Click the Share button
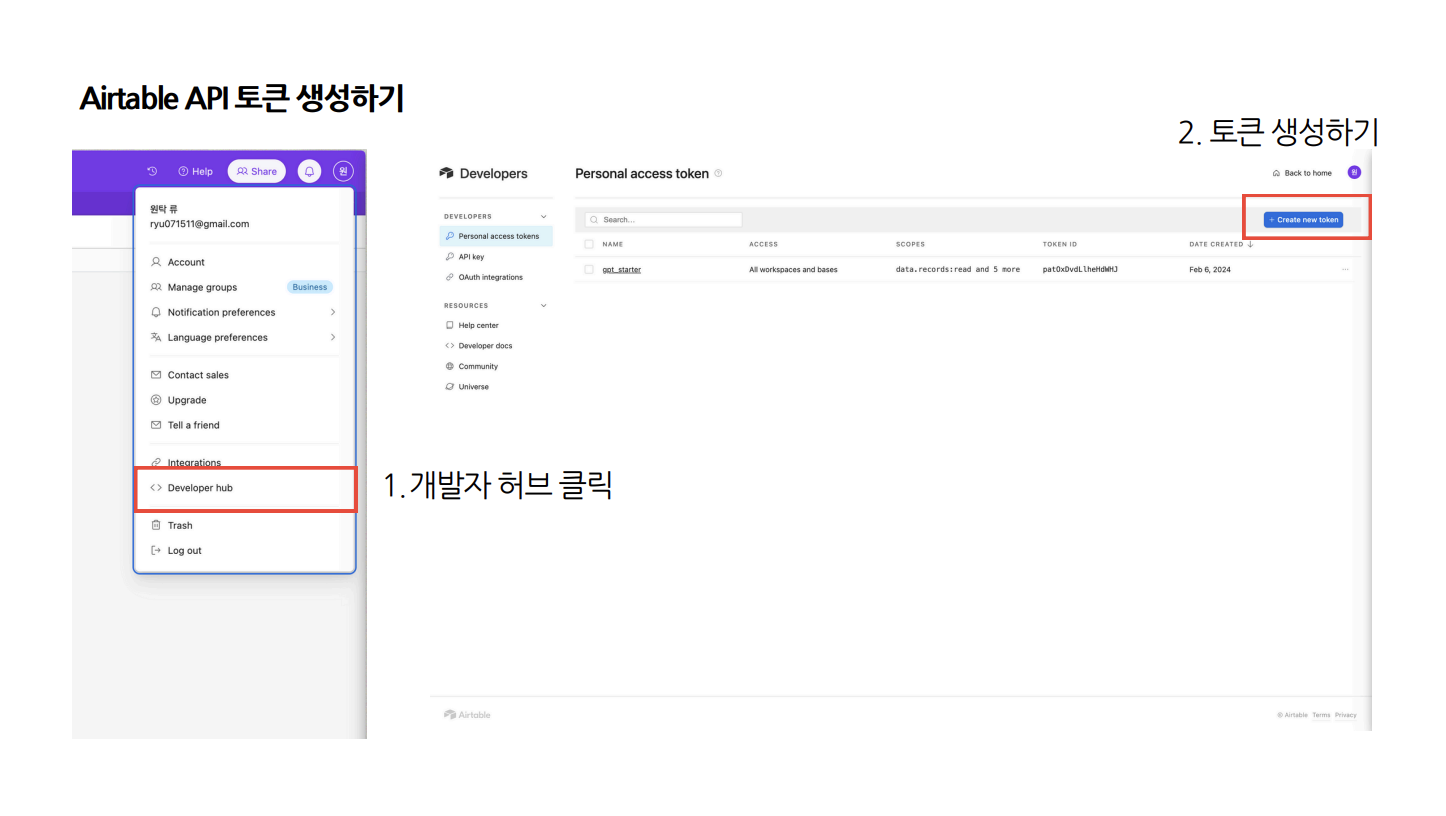 point(257,171)
